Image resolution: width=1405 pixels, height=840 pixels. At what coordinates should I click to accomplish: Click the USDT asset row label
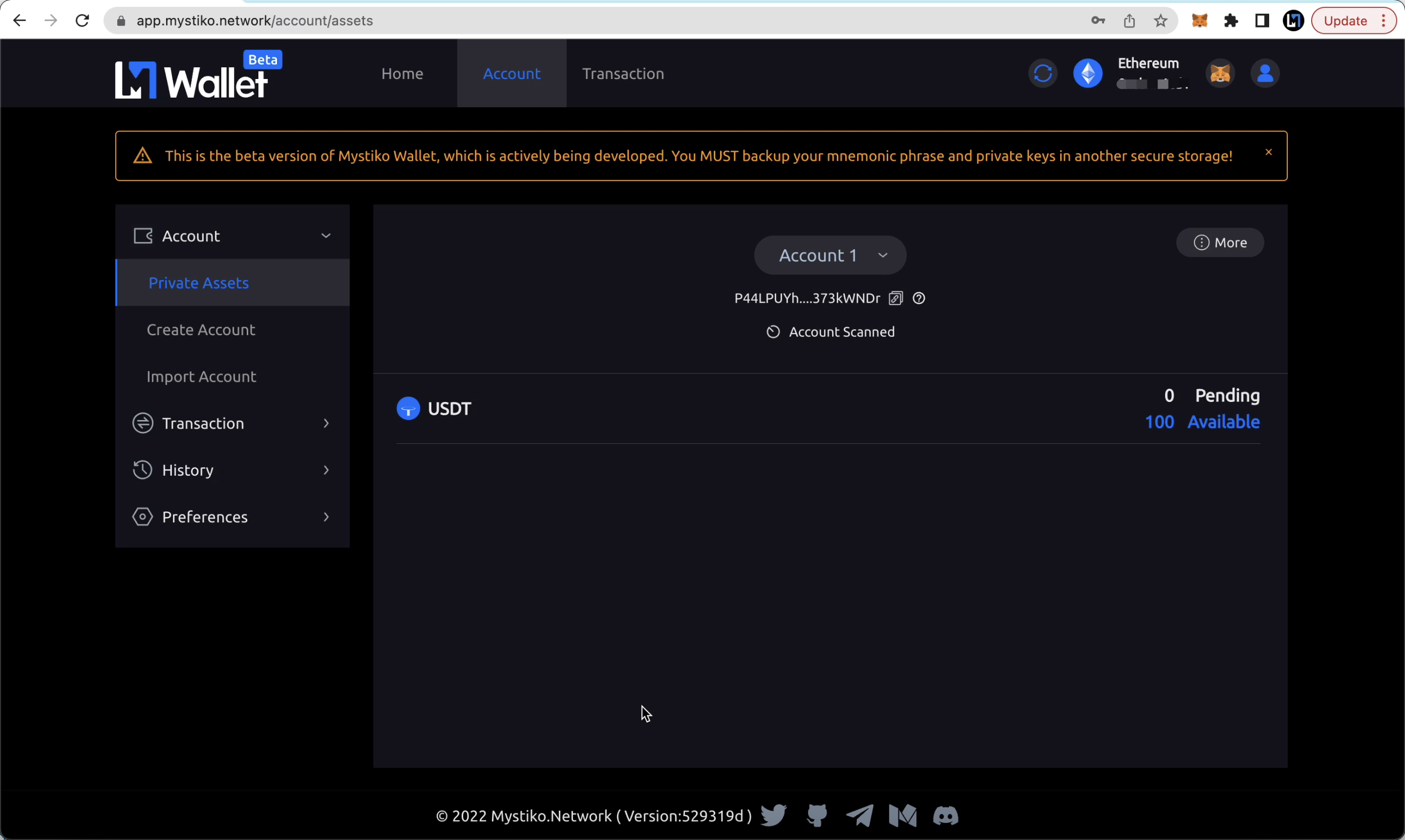pyautogui.click(x=449, y=409)
